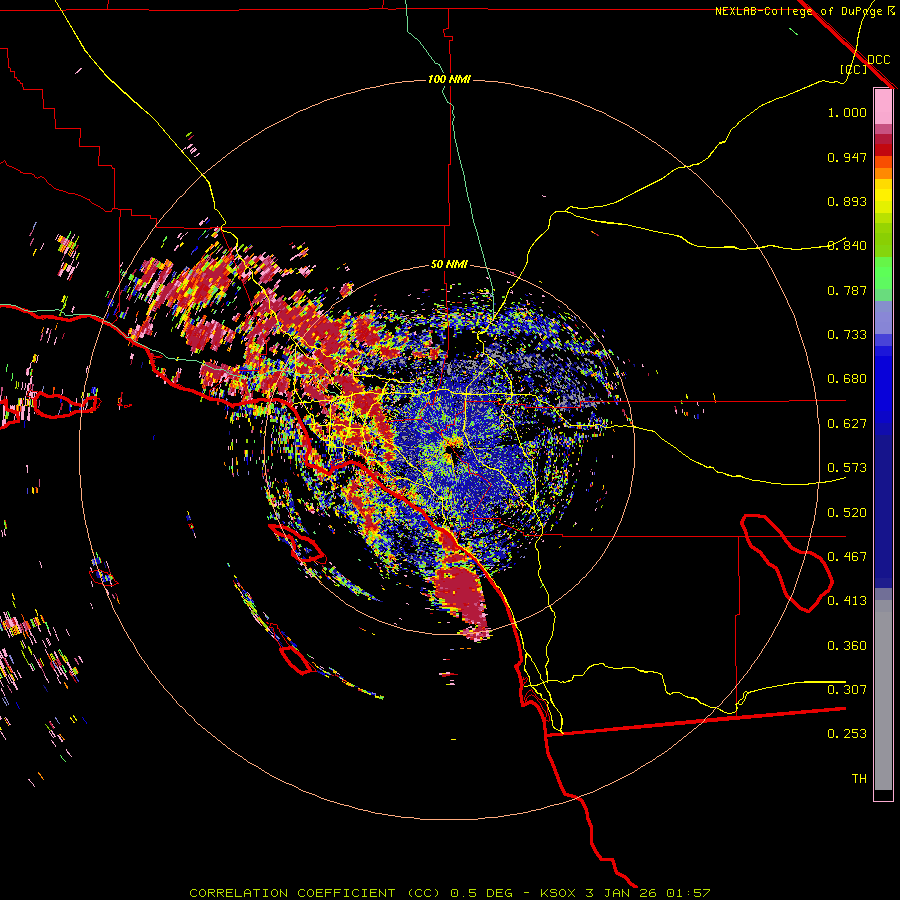Select the 0.627 scale value
900x900 pixels.
(x=847, y=424)
